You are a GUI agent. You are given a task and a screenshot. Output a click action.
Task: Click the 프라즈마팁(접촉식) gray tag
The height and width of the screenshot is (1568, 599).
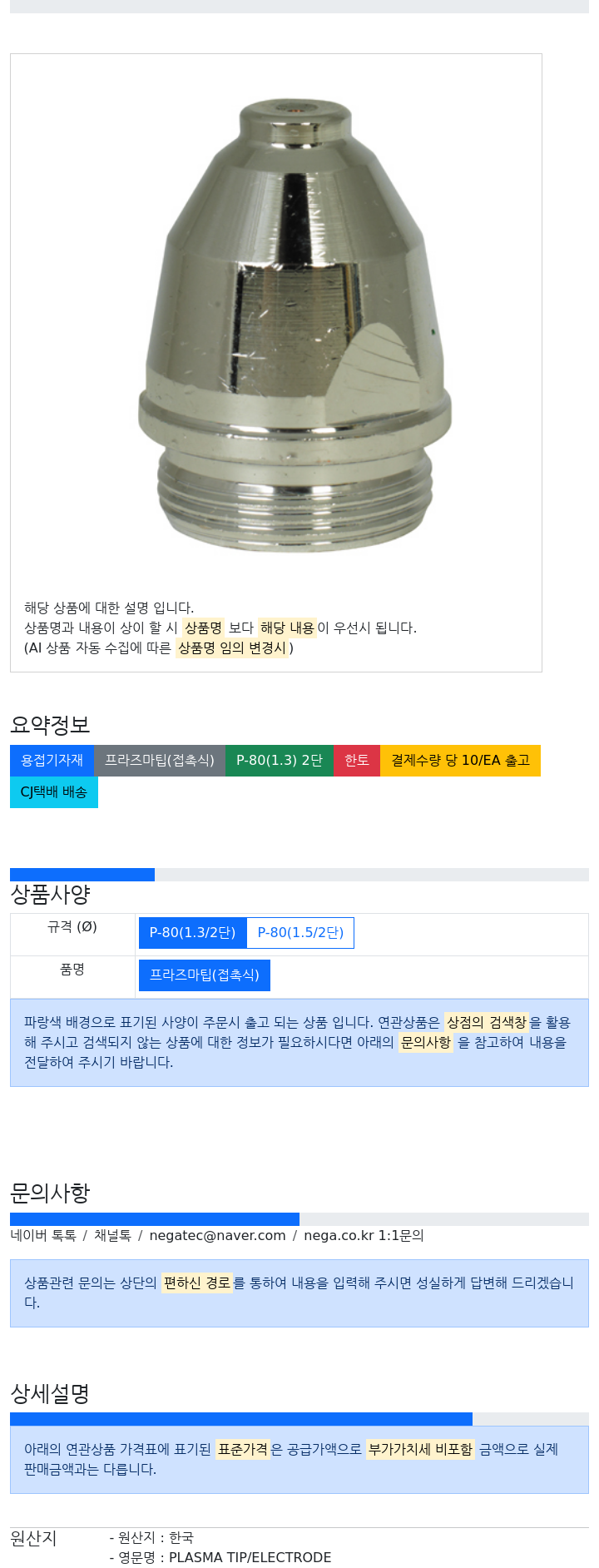(x=160, y=761)
